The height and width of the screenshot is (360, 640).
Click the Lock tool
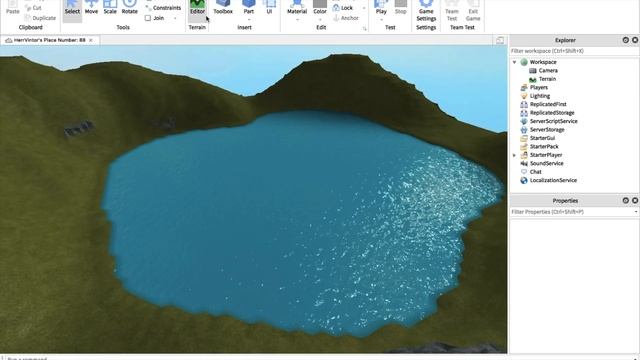click(x=343, y=8)
